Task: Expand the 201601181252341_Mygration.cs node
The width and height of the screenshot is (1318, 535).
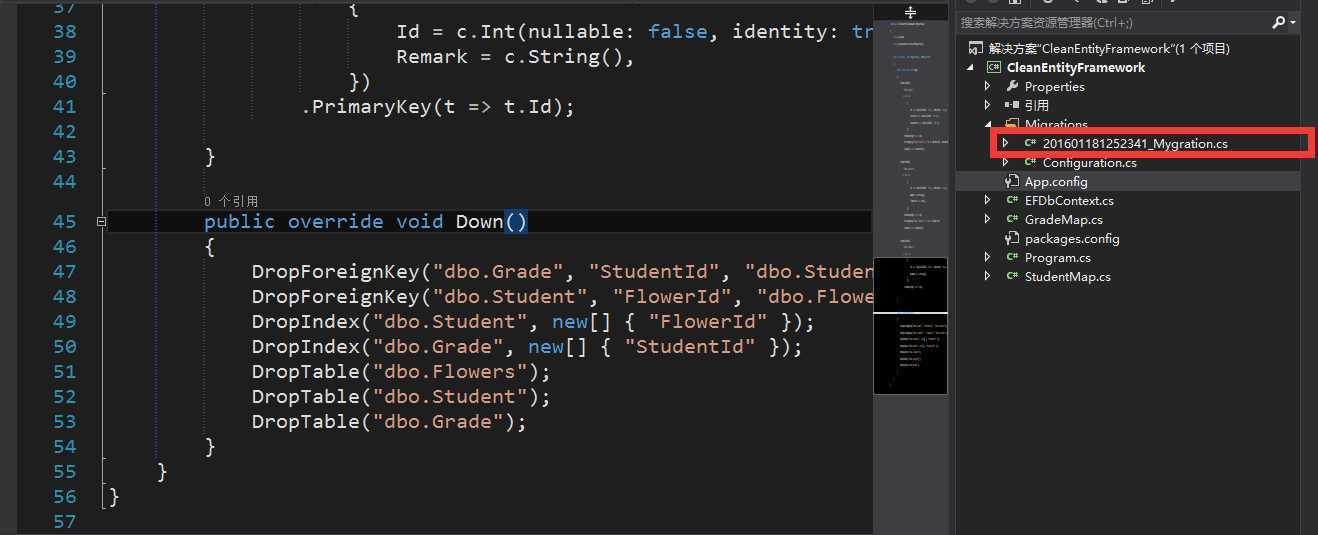Action: [x=1006, y=143]
